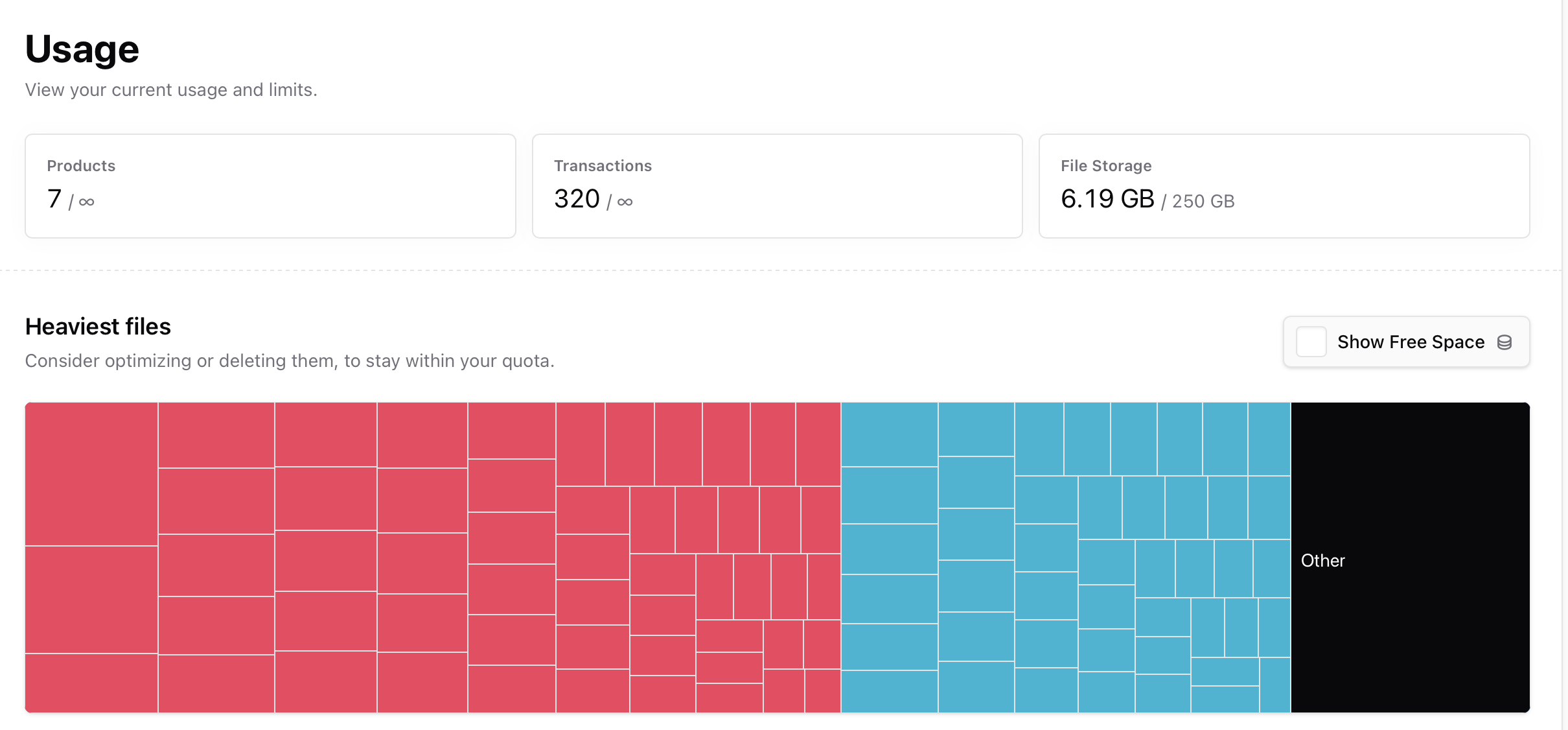This screenshot has width=1568, height=730.
Task: Click the 320 transactions count
Action: coord(577,199)
